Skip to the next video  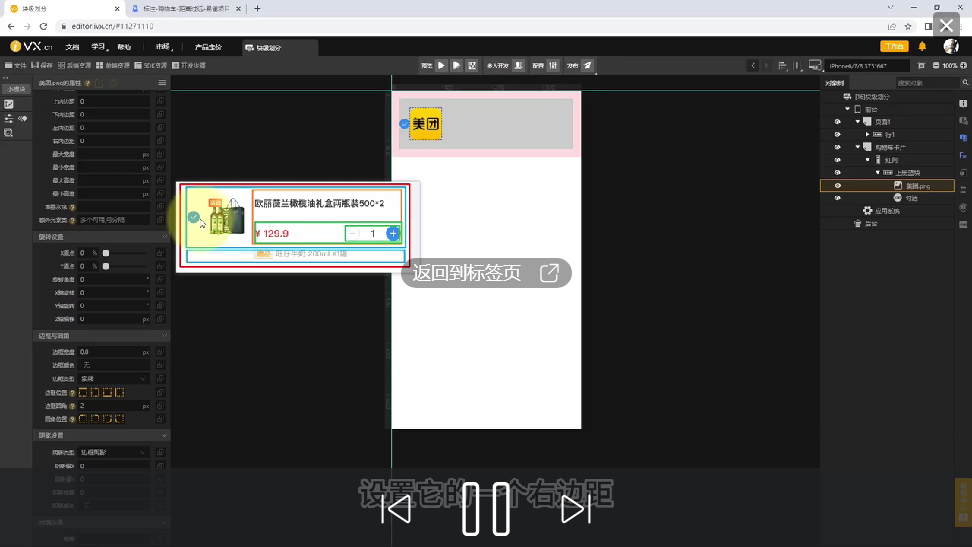[x=576, y=509]
